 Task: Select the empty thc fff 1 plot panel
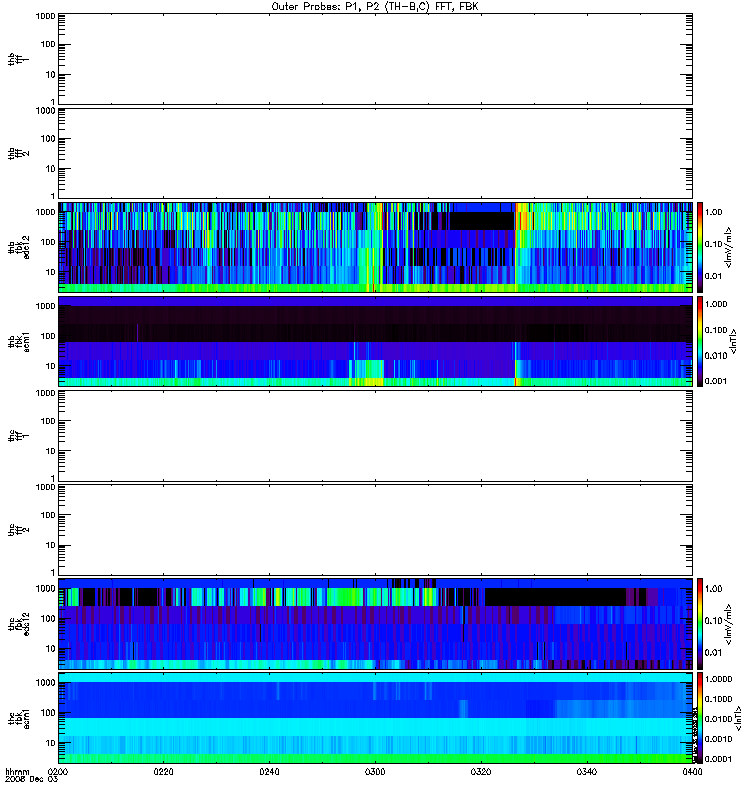coord(376,436)
